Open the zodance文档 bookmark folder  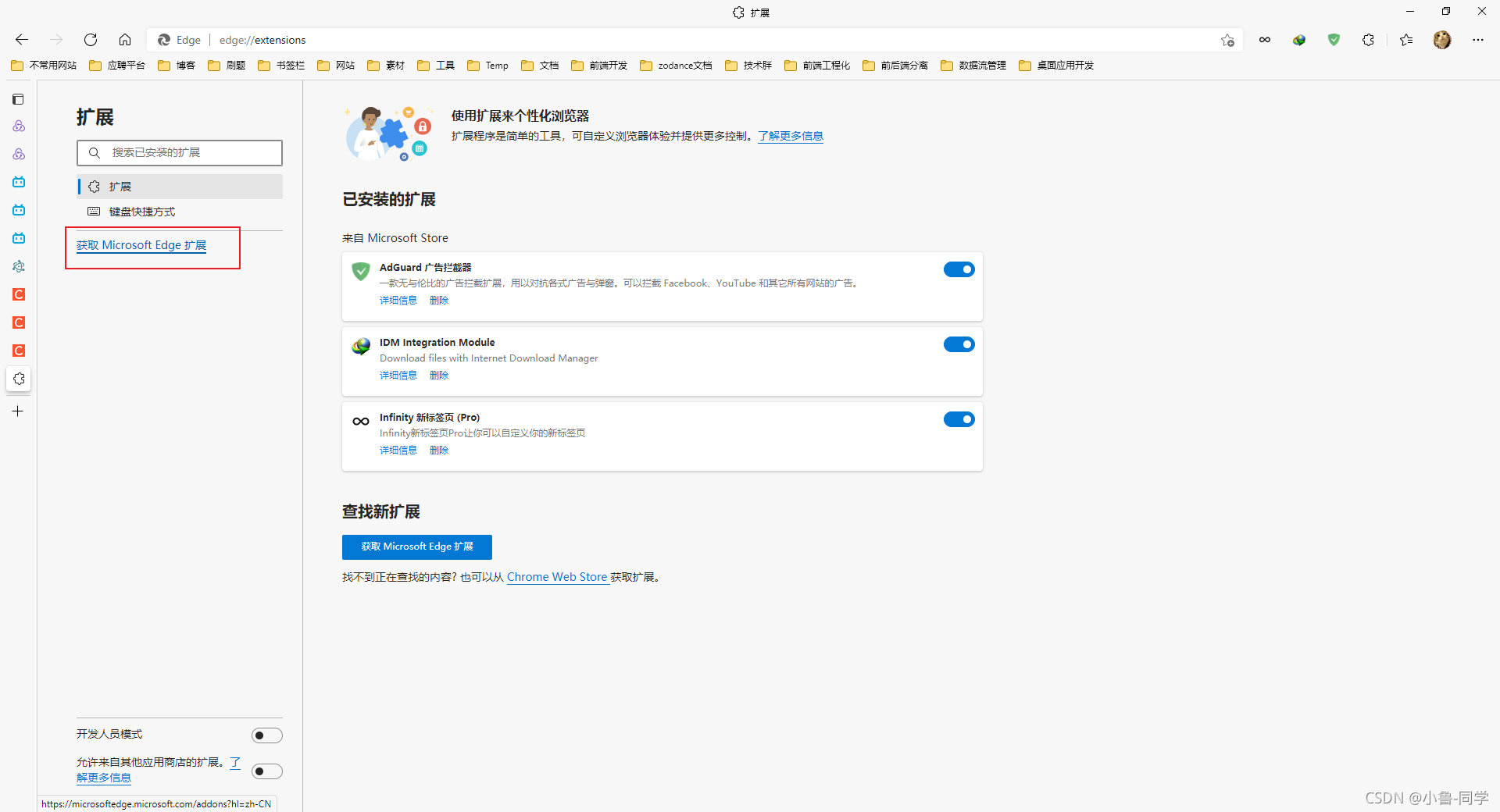click(x=677, y=66)
